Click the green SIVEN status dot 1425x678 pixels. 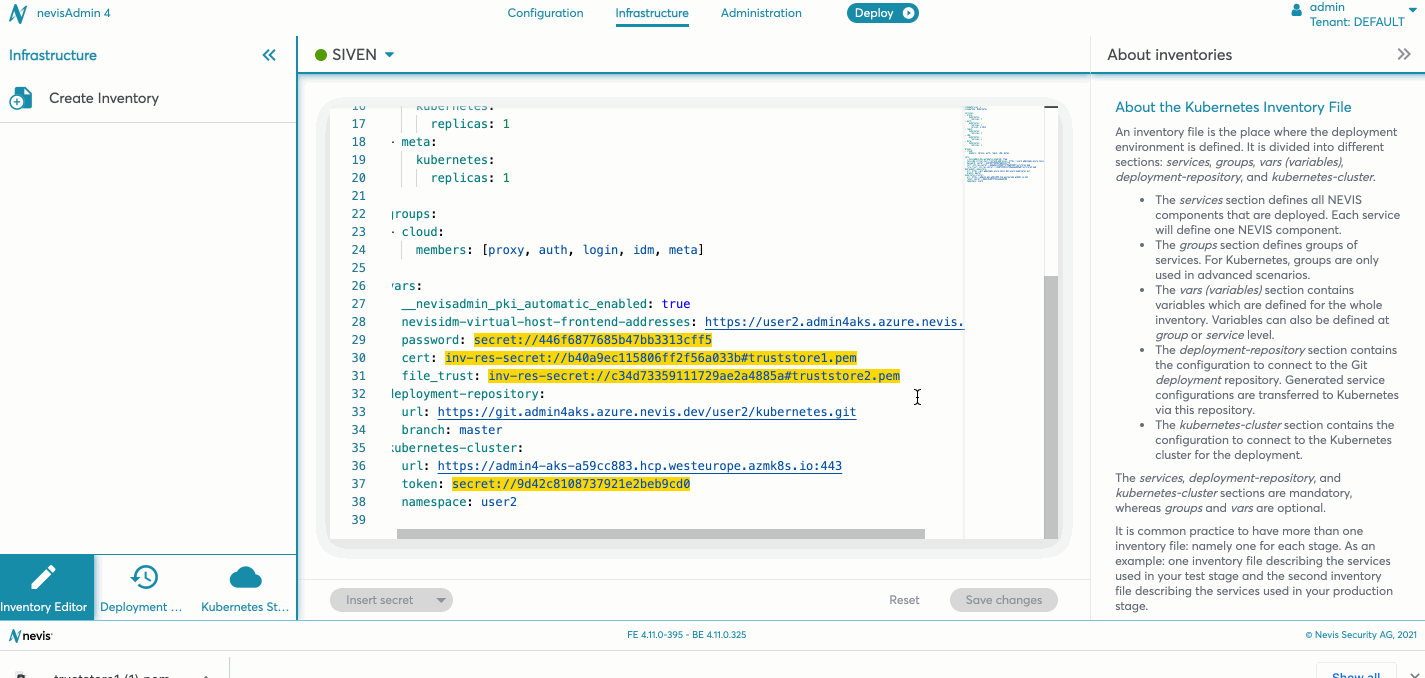pyautogui.click(x=321, y=55)
